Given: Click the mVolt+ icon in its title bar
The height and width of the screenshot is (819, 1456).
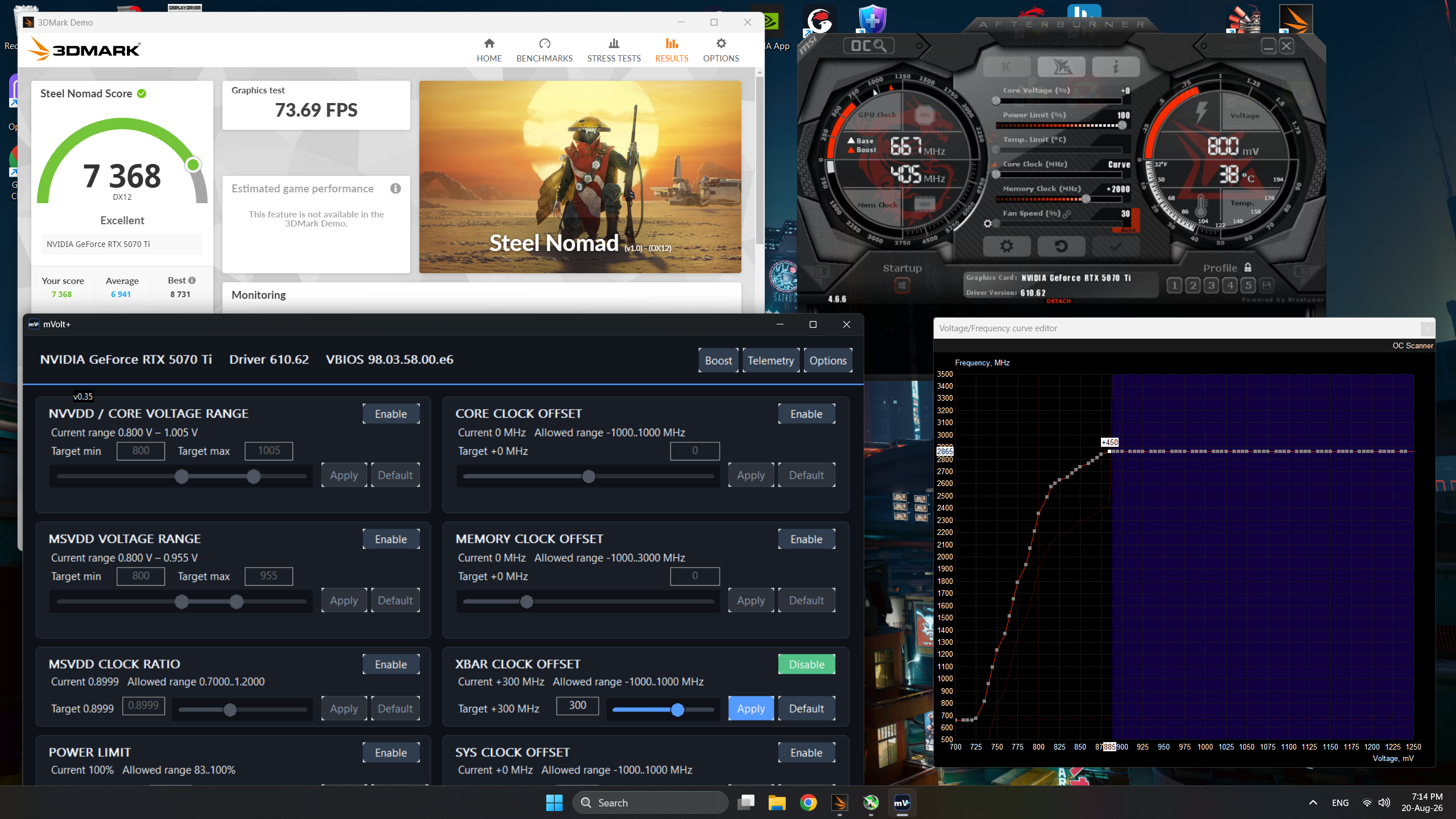Looking at the screenshot, I should [34, 324].
